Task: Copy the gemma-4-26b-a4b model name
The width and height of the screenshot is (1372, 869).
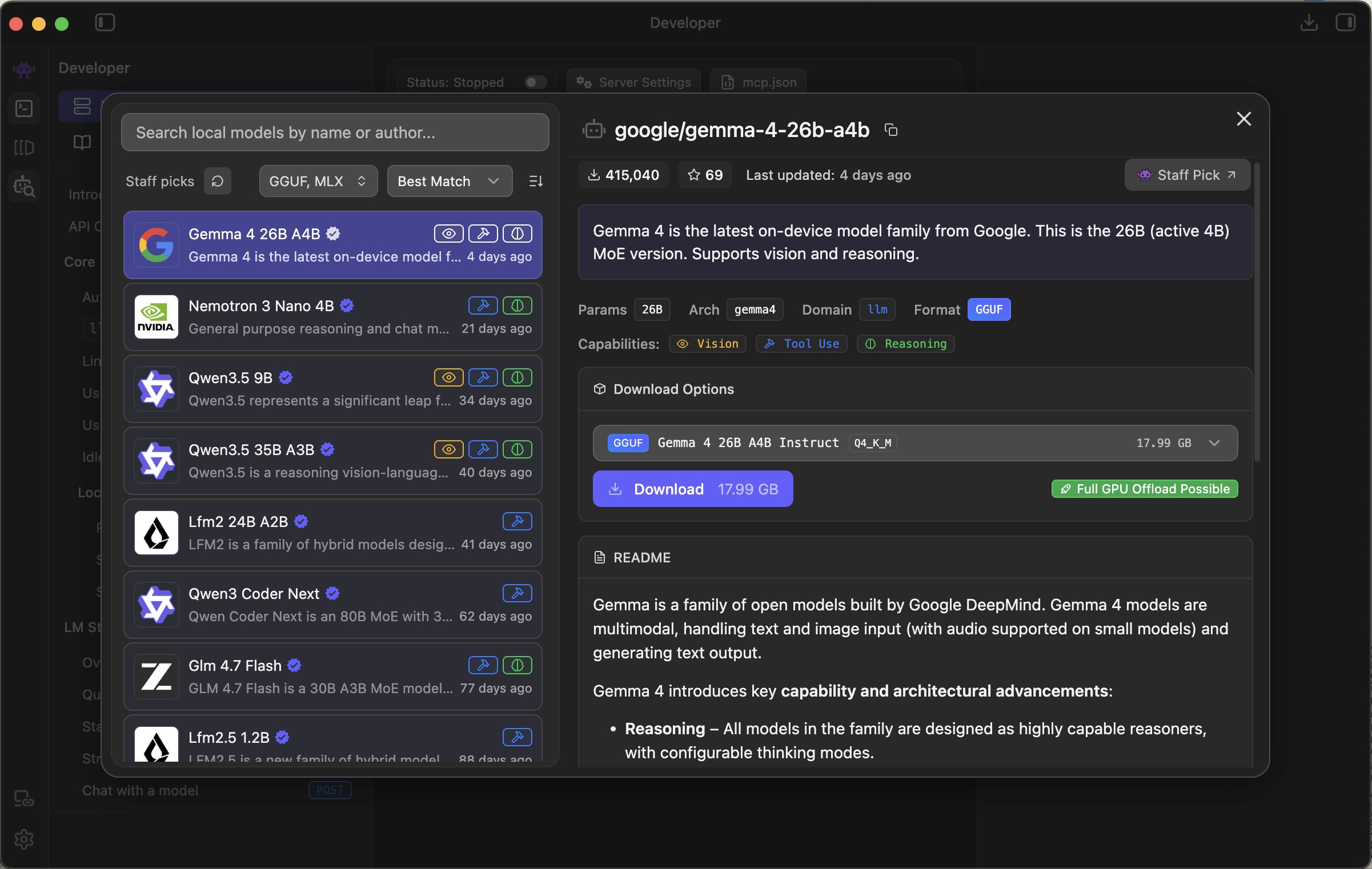Action: click(891, 130)
